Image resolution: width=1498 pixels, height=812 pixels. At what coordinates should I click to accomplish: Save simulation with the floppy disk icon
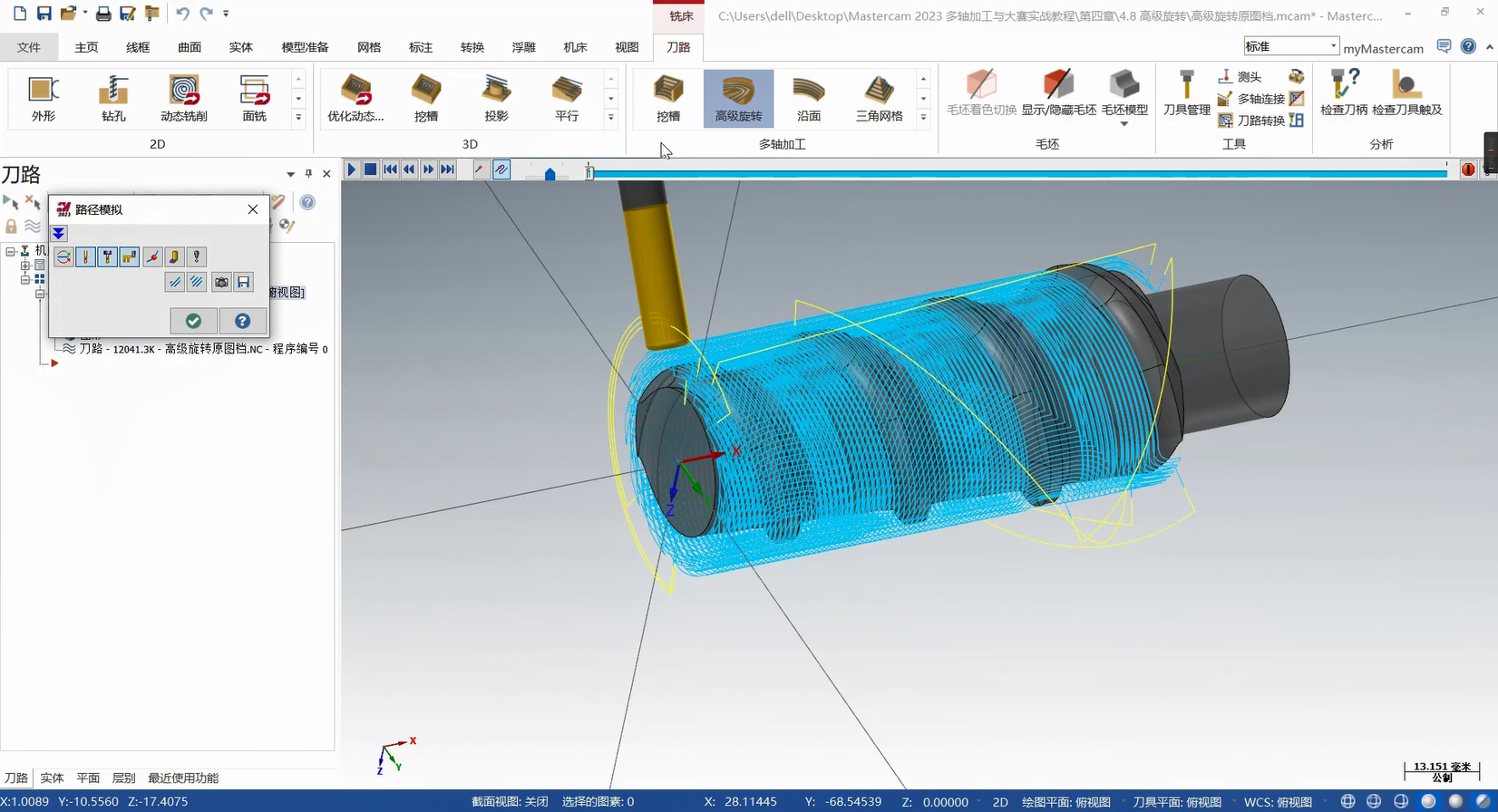[x=244, y=283]
